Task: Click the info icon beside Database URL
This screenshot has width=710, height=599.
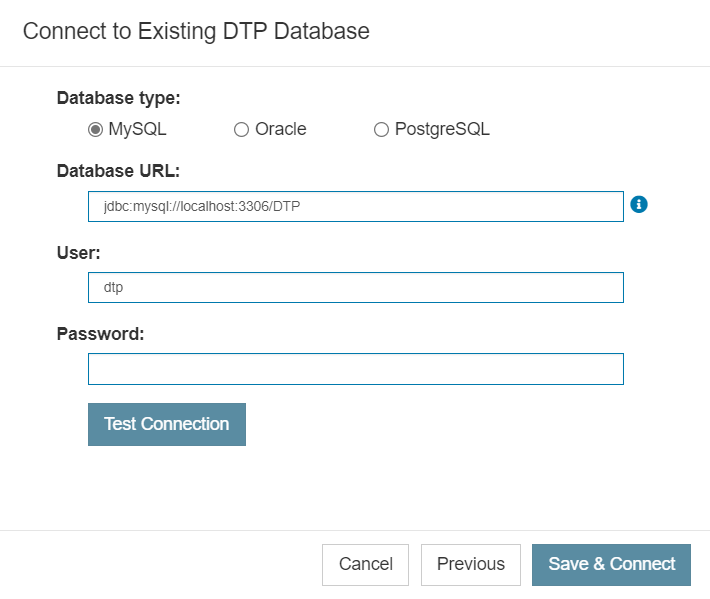Action: [639, 205]
